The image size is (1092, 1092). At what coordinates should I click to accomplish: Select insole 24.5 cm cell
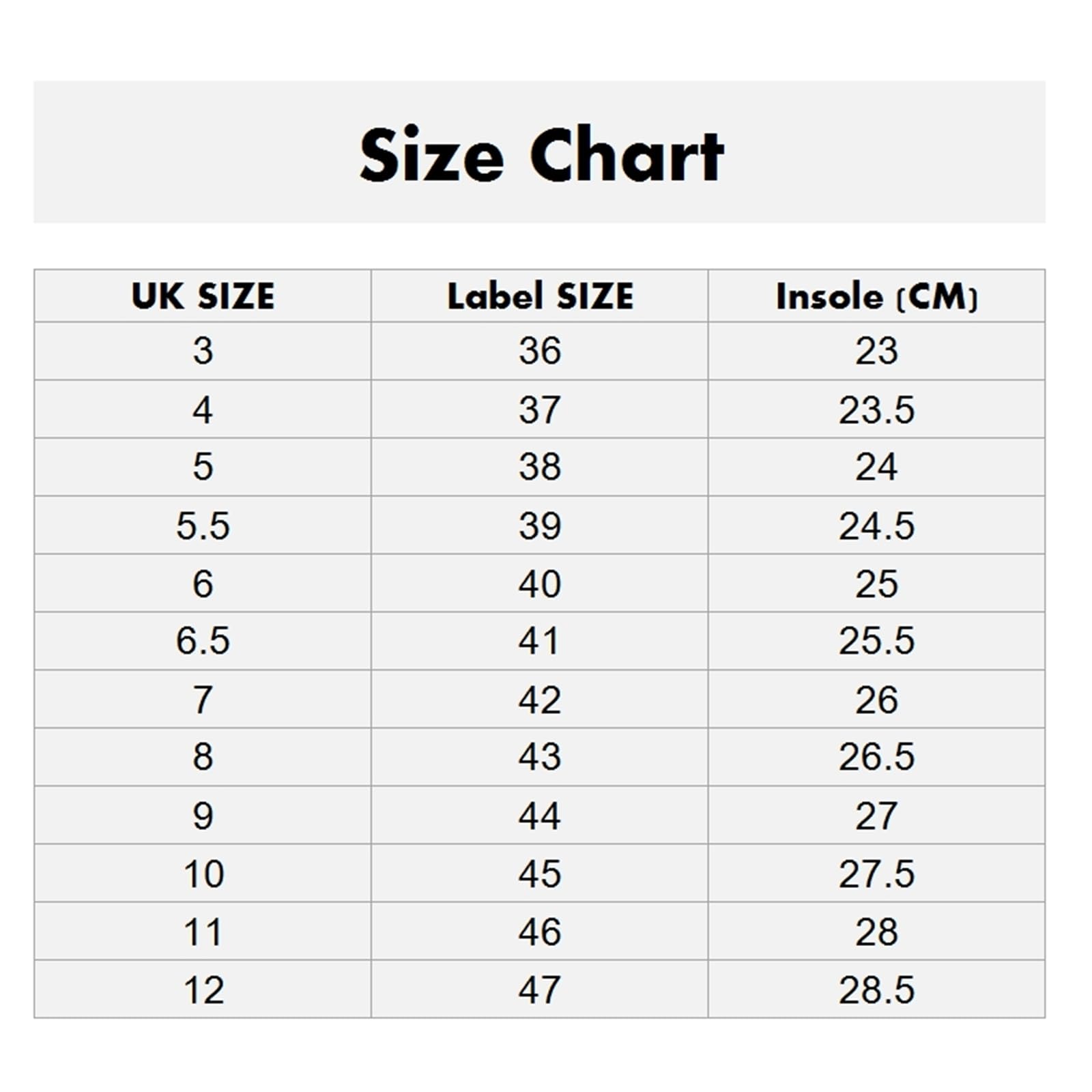(876, 526)
